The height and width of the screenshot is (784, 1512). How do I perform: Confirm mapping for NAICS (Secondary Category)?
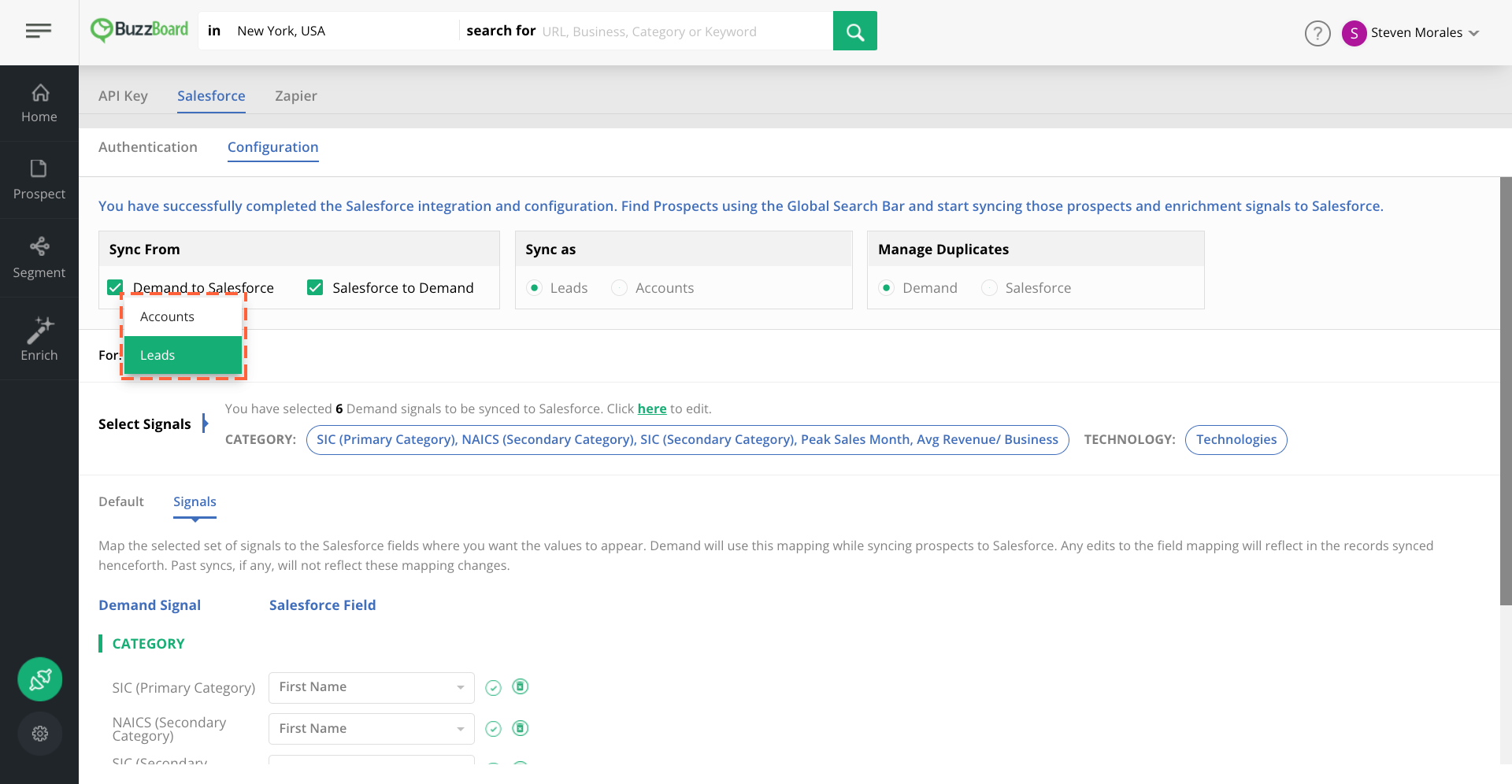coord(493,729)
